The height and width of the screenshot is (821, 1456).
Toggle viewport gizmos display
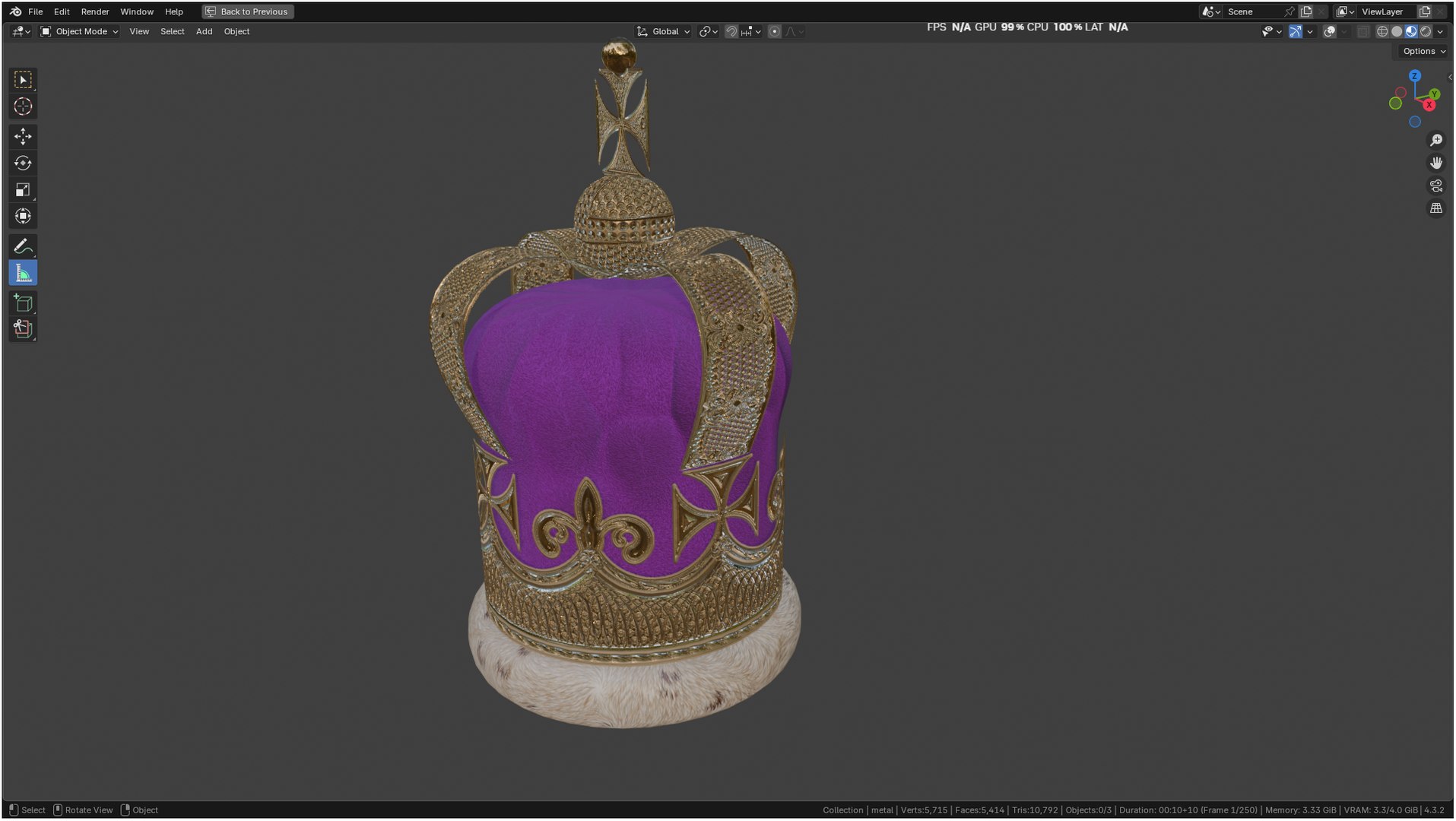click(x=1295, y=31)
